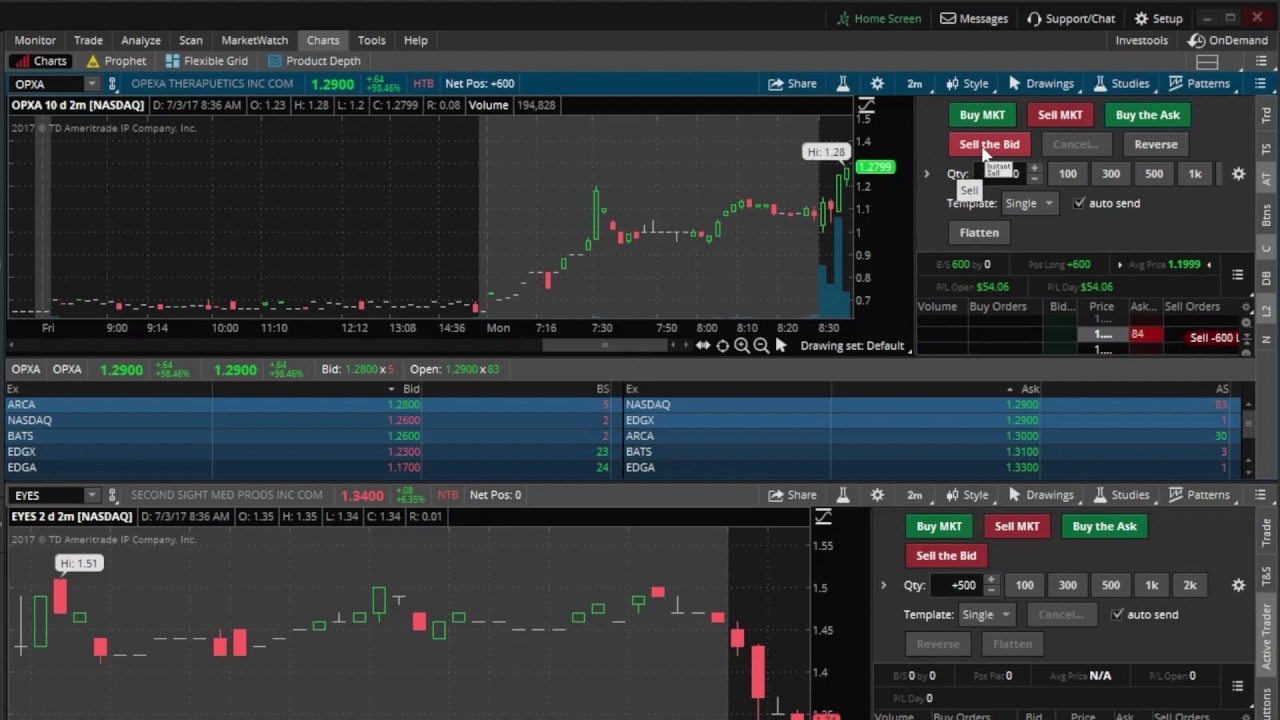Open Template Single dropdown in OPXA panel
This screenshot has width=1280, height=720.
pos(1029,203)
